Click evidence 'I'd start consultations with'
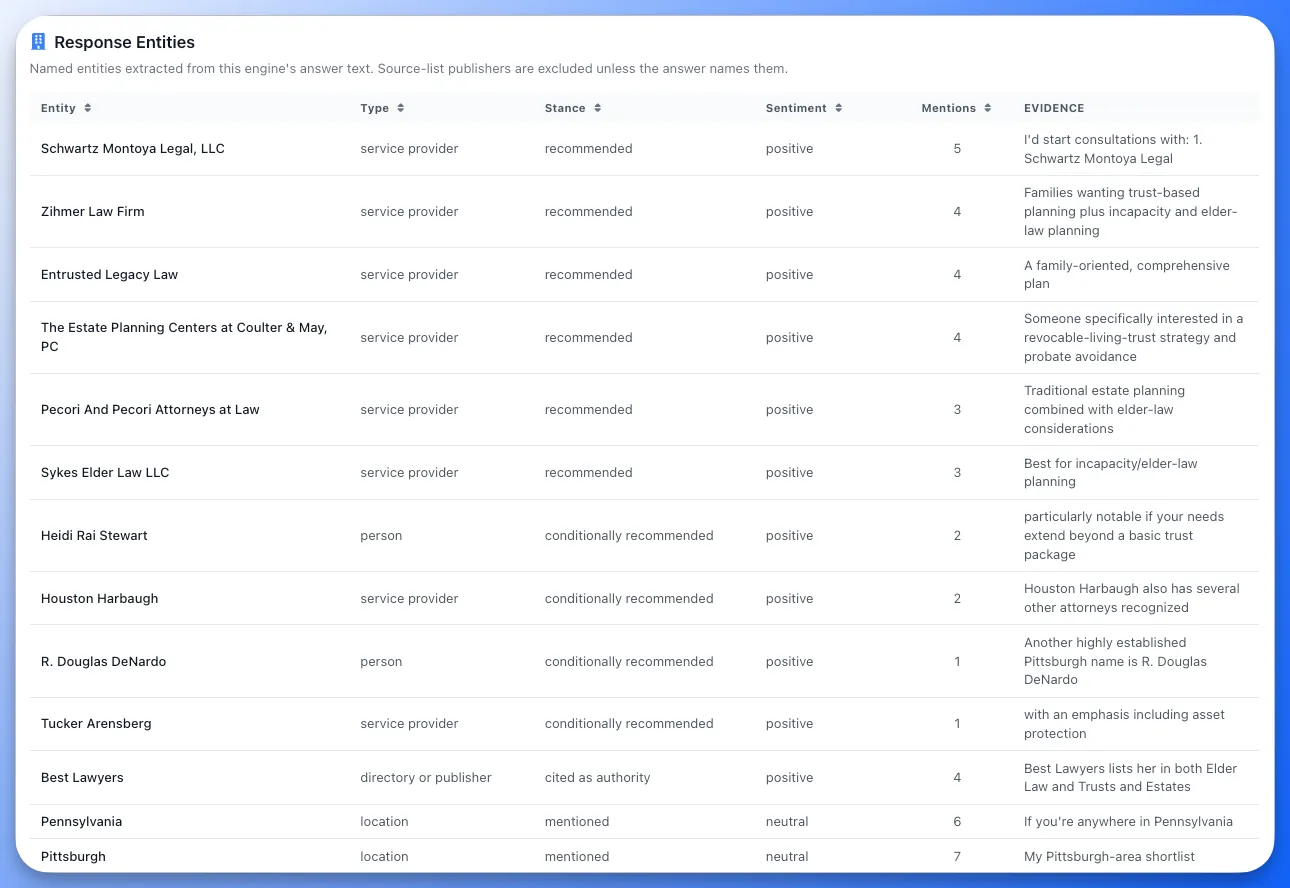The image size is (1290, 888). [1113, 149]
